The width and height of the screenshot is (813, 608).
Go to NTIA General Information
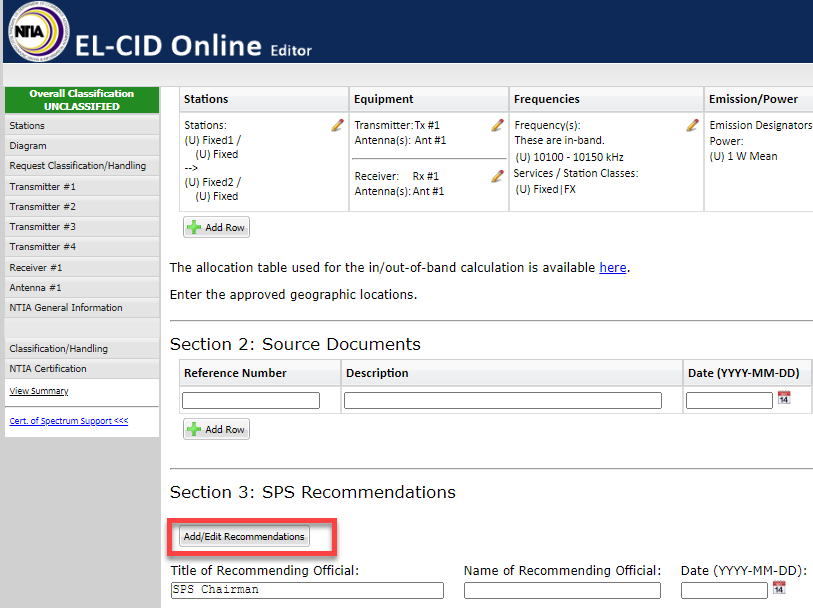(x=82, y=308)
